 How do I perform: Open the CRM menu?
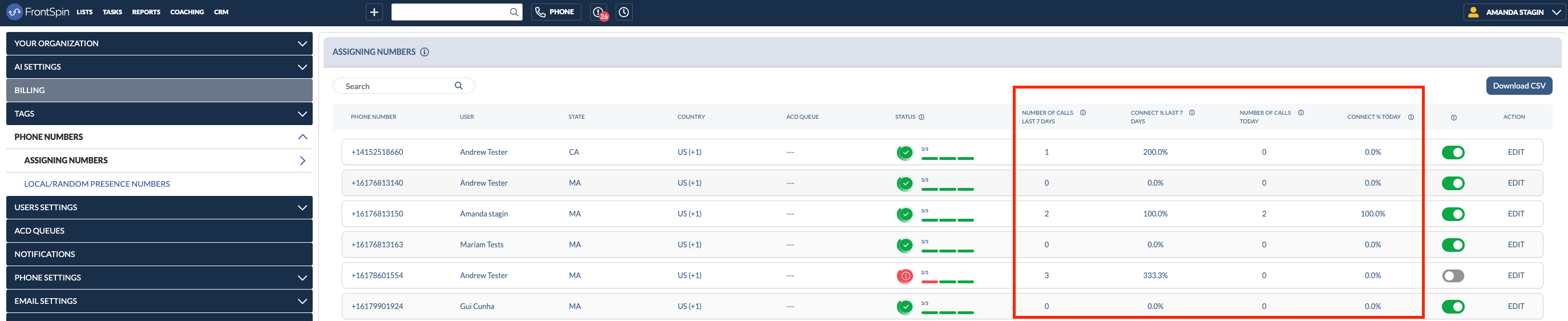click(221, 12)
